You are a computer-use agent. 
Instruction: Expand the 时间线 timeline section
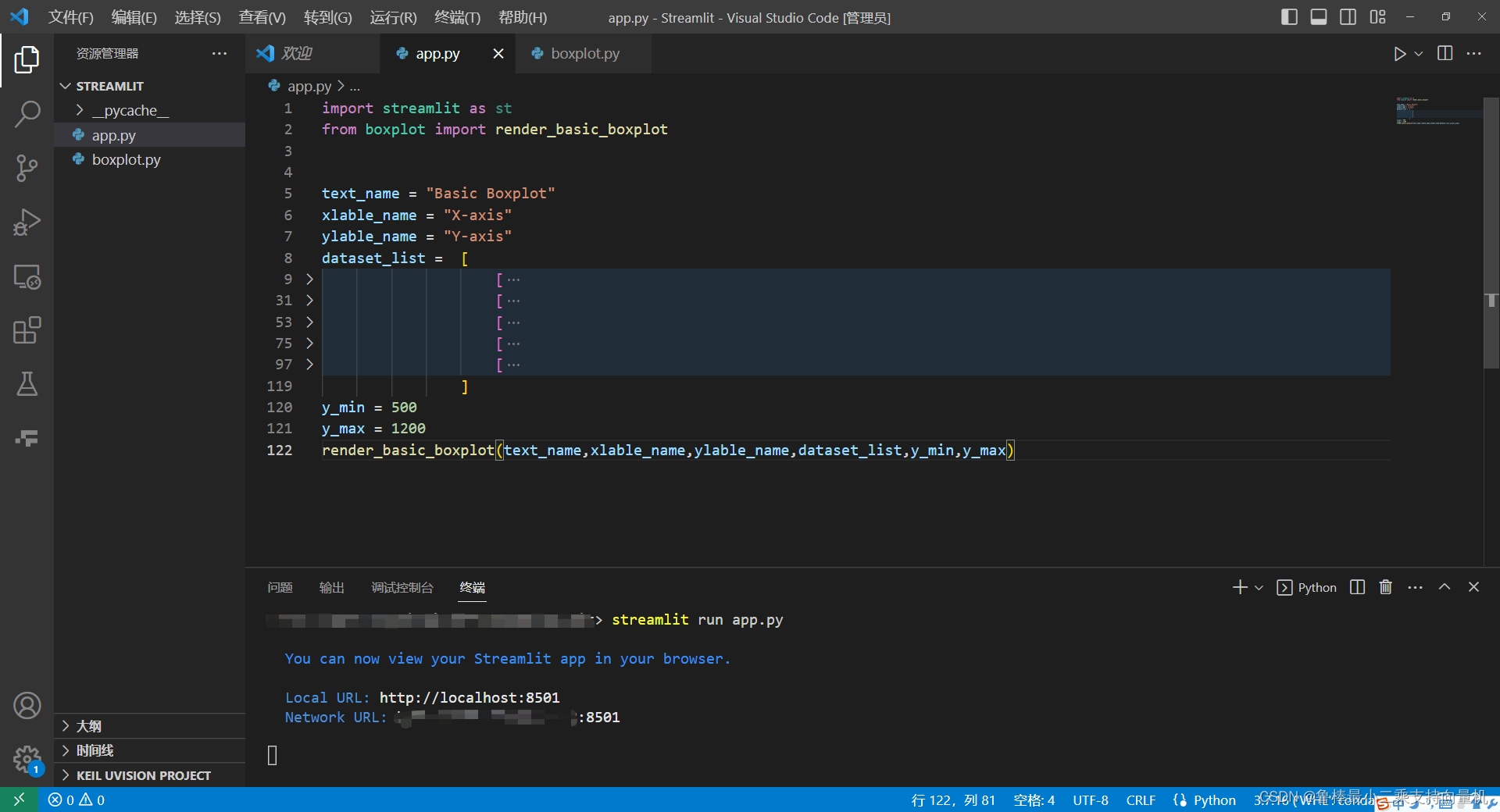(x=149, y=750)
